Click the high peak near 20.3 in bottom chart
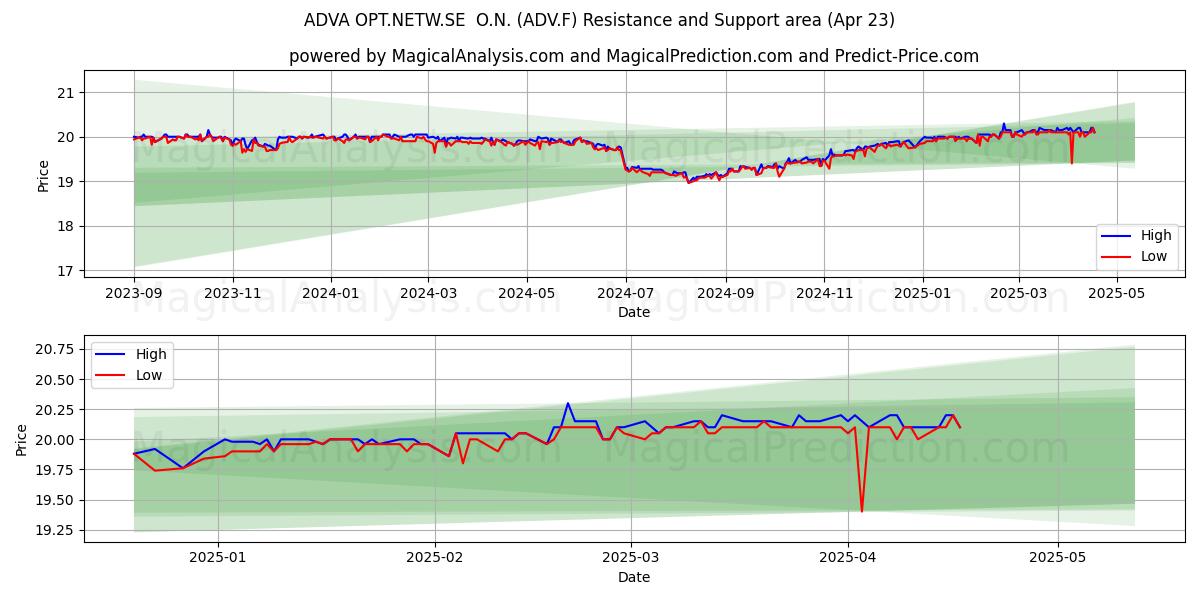Viewport: 1200px width, 600px height. [568, 404]
